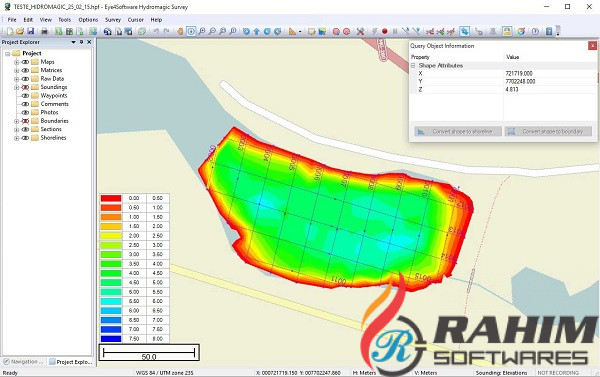Select the highlighted query cursor tool
The image size is (600, 377).
191,31
